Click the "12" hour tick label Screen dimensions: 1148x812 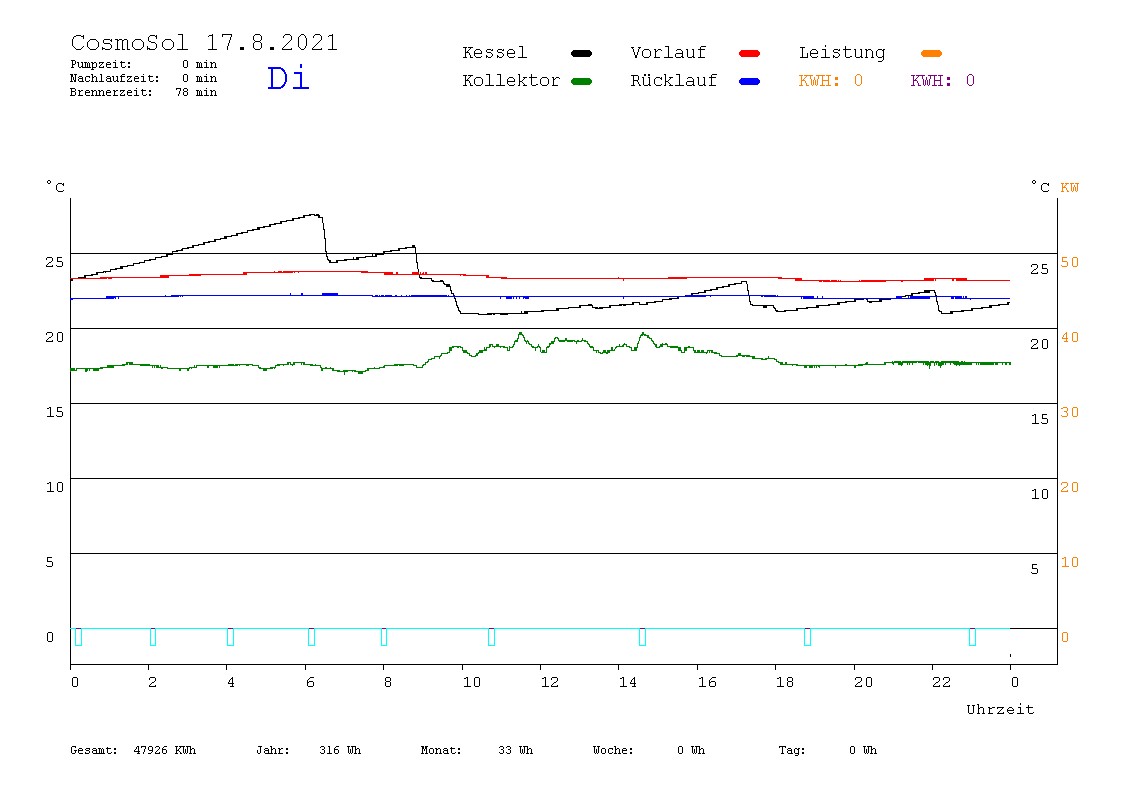[x=550, y=682]
